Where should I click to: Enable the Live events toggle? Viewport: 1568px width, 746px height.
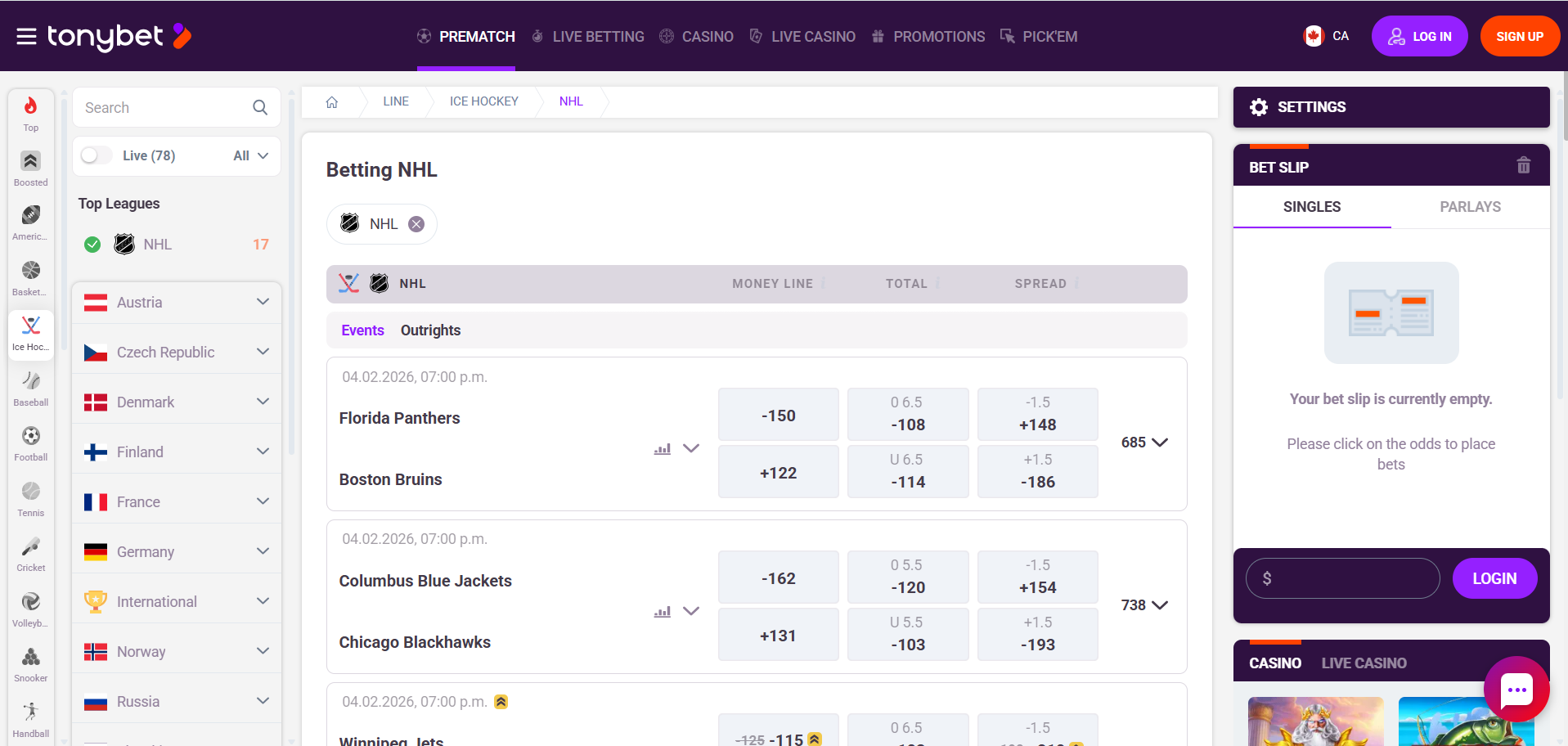(96, 155)
